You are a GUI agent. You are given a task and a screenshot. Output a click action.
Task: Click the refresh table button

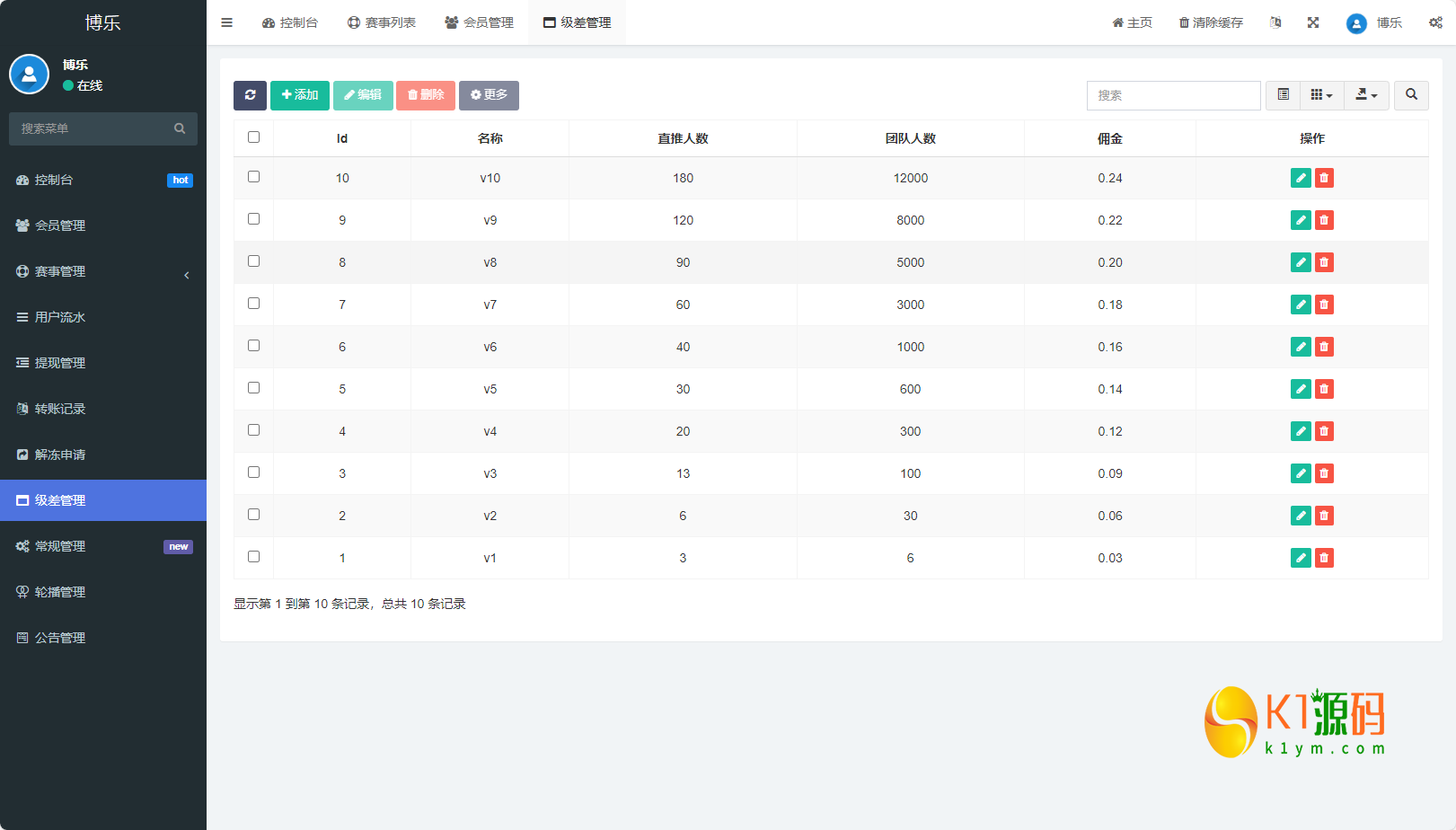(x=250, y=95)
